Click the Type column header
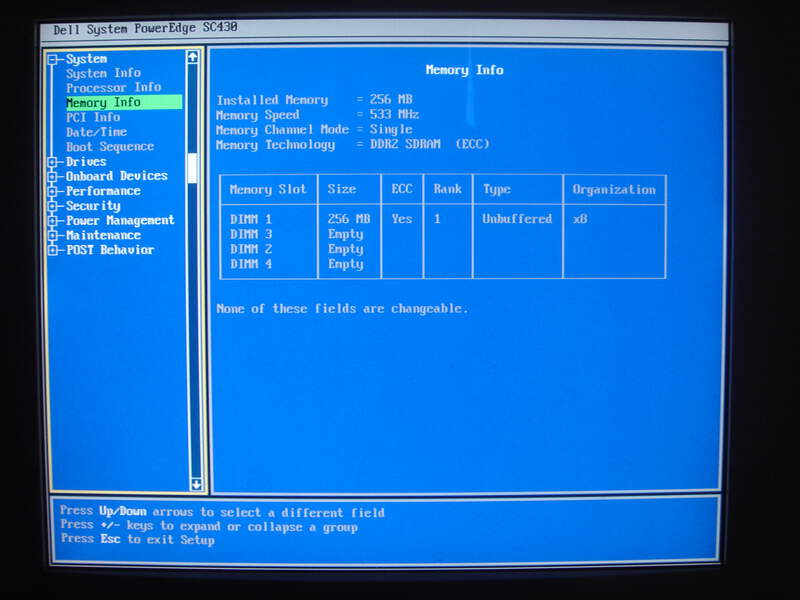 [496, 190]
